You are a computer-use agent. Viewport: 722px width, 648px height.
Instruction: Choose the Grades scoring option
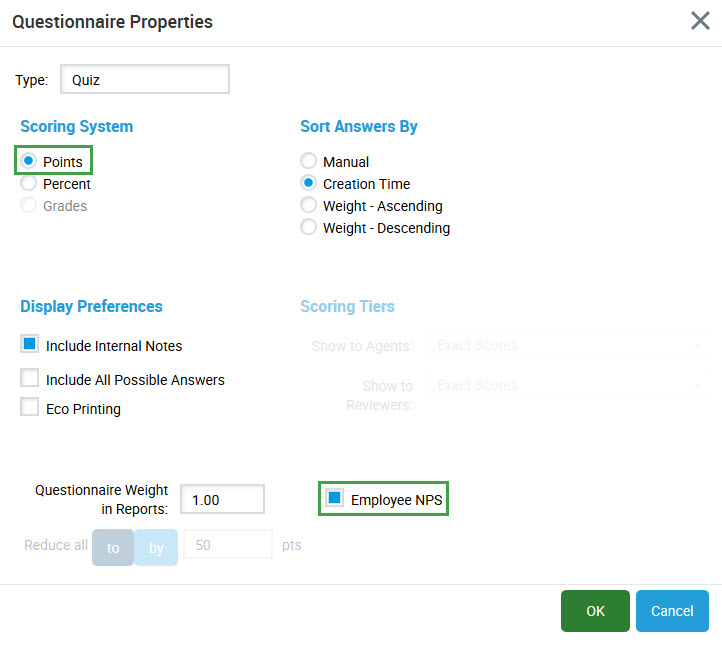click(29, 206)
